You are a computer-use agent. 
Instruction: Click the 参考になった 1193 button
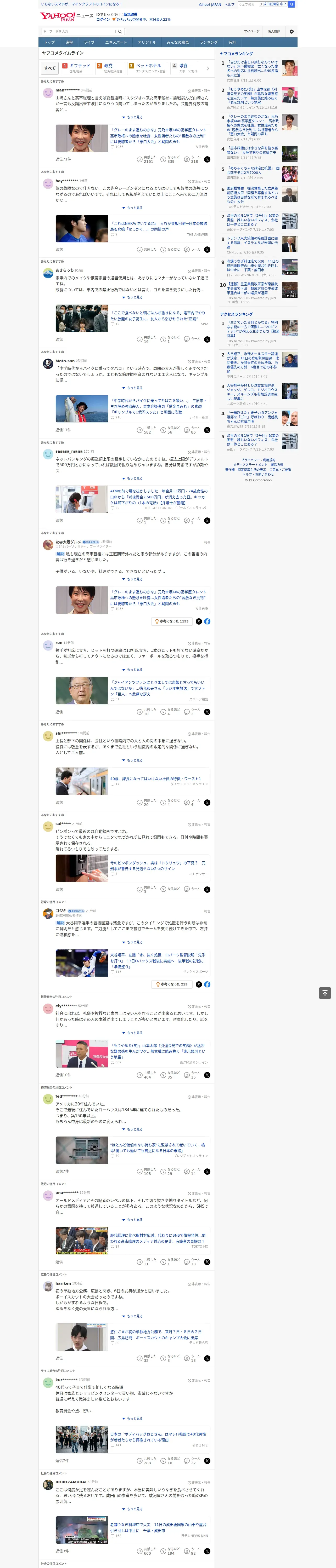pyautogui.click(x=171, y=621)
